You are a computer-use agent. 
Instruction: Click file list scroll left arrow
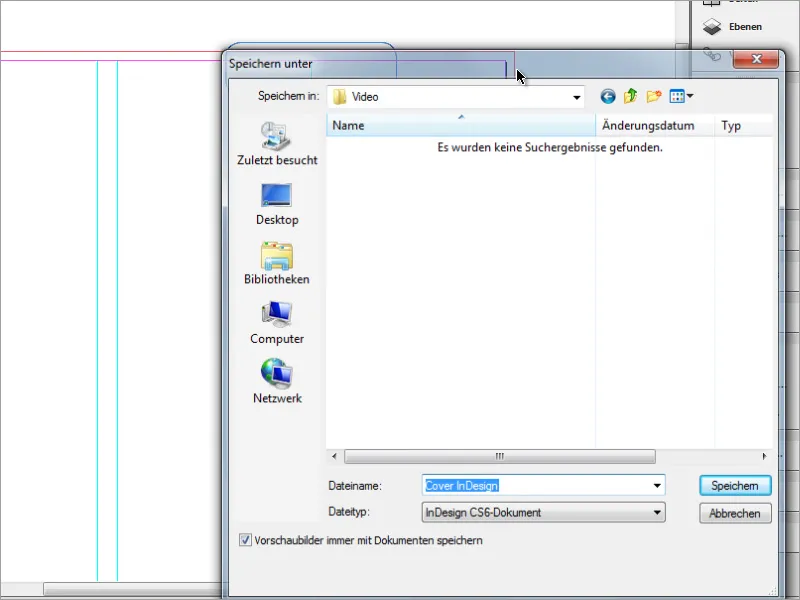[x=334, y=456]
